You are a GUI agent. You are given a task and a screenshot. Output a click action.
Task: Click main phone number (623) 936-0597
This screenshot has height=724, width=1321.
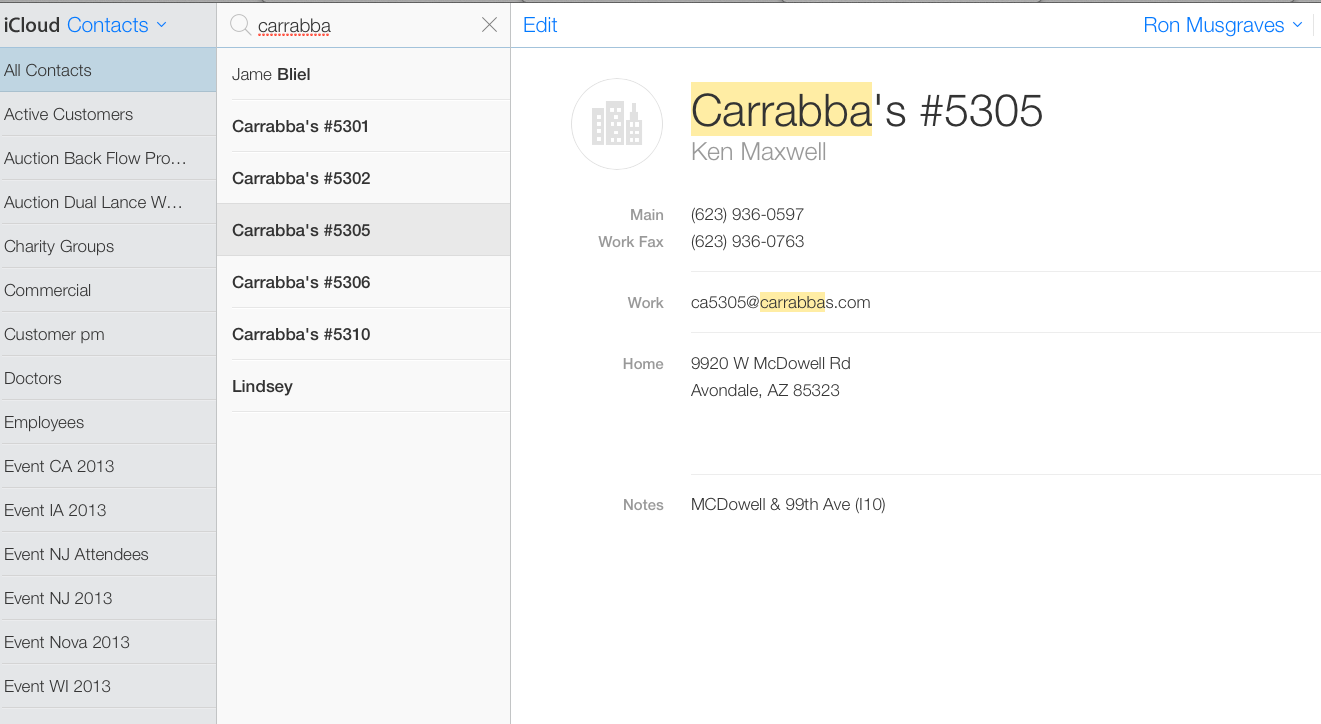[747, 214]
